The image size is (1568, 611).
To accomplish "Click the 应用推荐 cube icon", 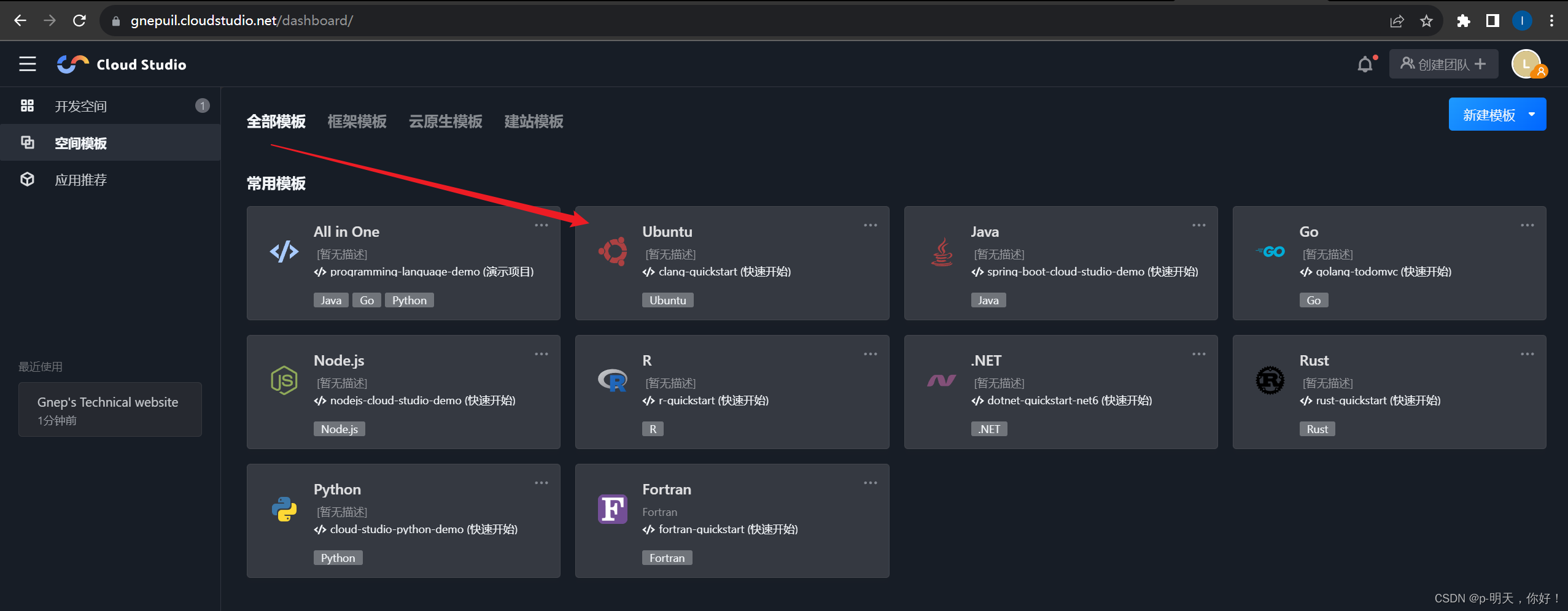I will (27, 179).
